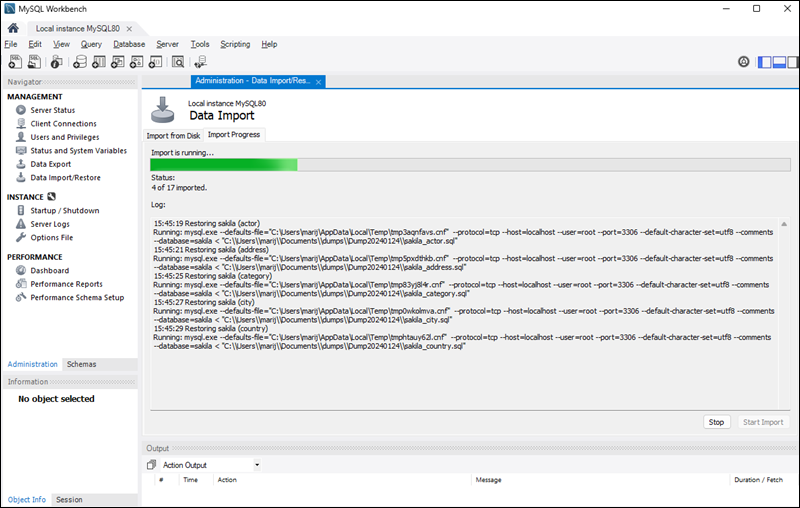Open the Database menu

pyautogui.click(x=129, y=44)
